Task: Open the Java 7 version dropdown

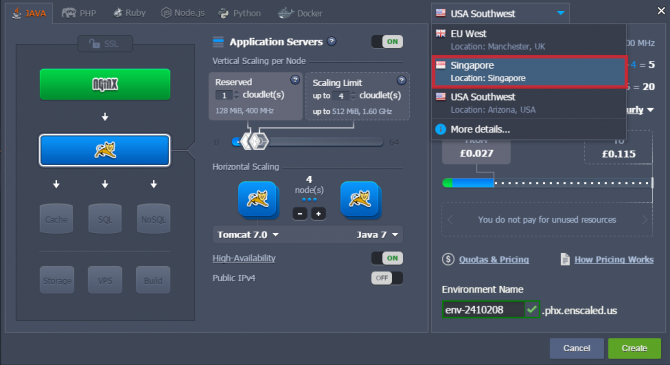Action: 377,235
